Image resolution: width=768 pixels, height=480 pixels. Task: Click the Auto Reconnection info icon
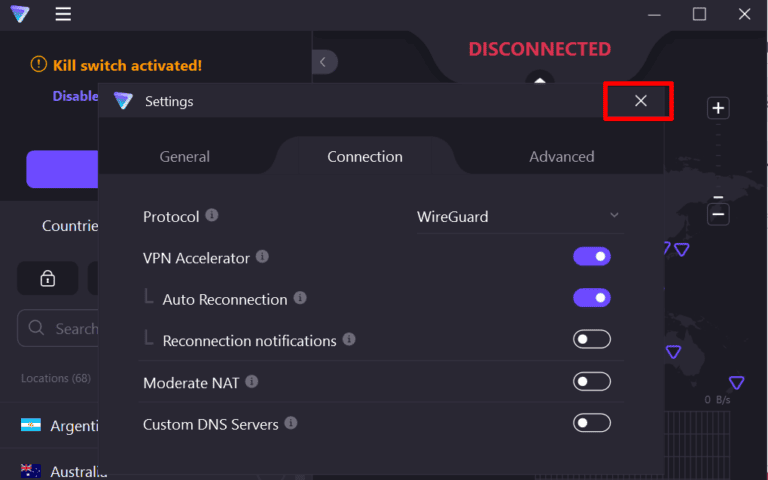point(300,298)
